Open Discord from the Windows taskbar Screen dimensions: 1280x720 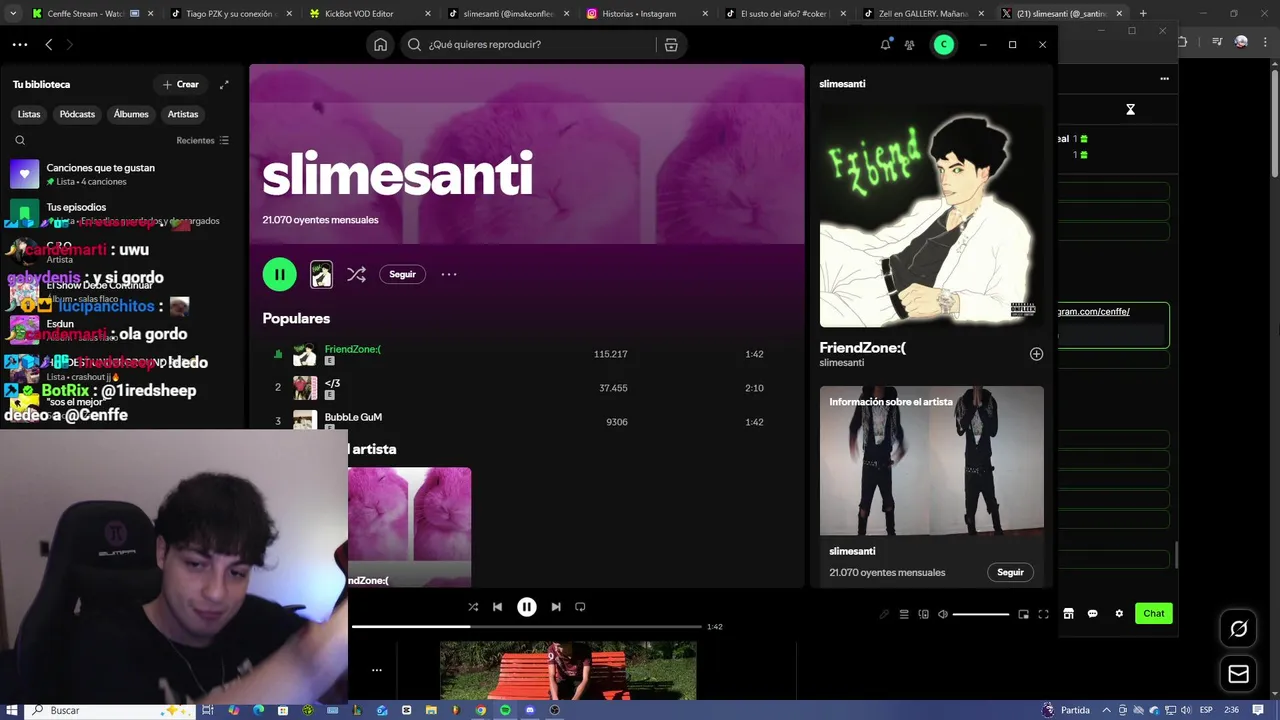(530, 710)
